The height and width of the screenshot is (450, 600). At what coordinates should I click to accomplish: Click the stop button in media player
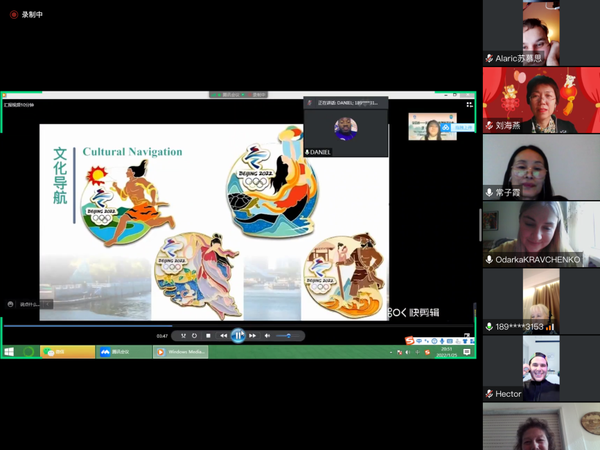click(x=208, y=336)
